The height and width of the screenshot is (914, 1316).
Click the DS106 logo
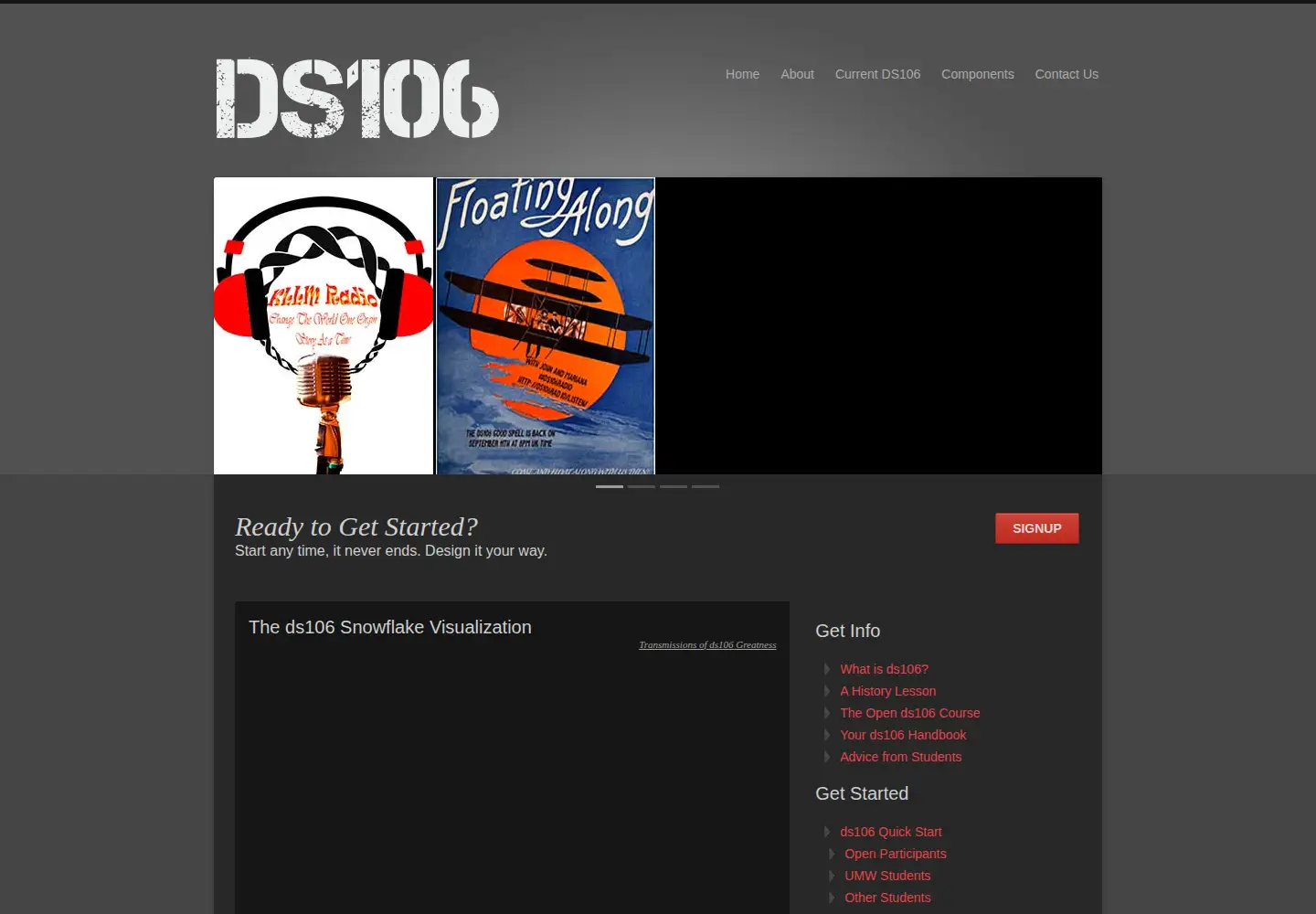click(357, 99)
